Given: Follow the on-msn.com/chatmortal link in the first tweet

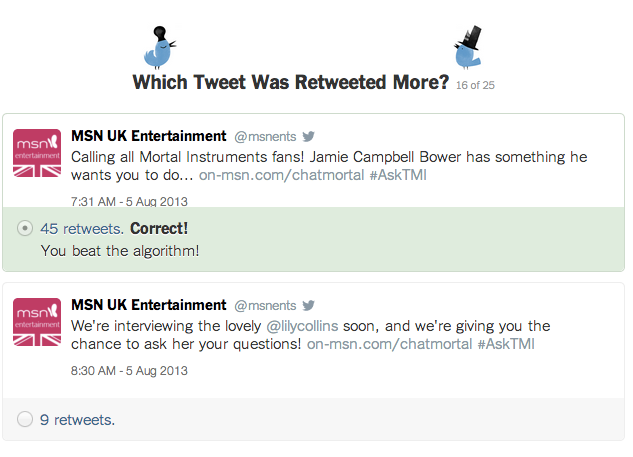Looking at the screenshot, I should (282, 175).
